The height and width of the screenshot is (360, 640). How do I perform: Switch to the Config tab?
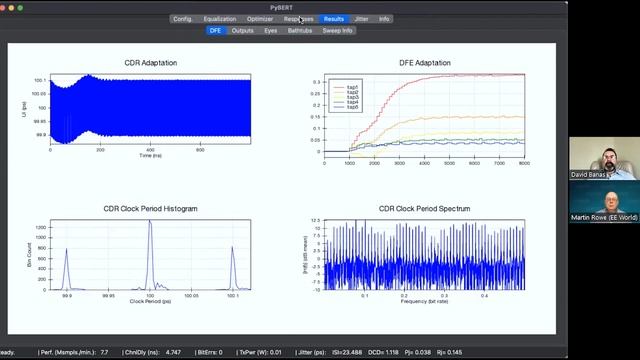point(182,19)
